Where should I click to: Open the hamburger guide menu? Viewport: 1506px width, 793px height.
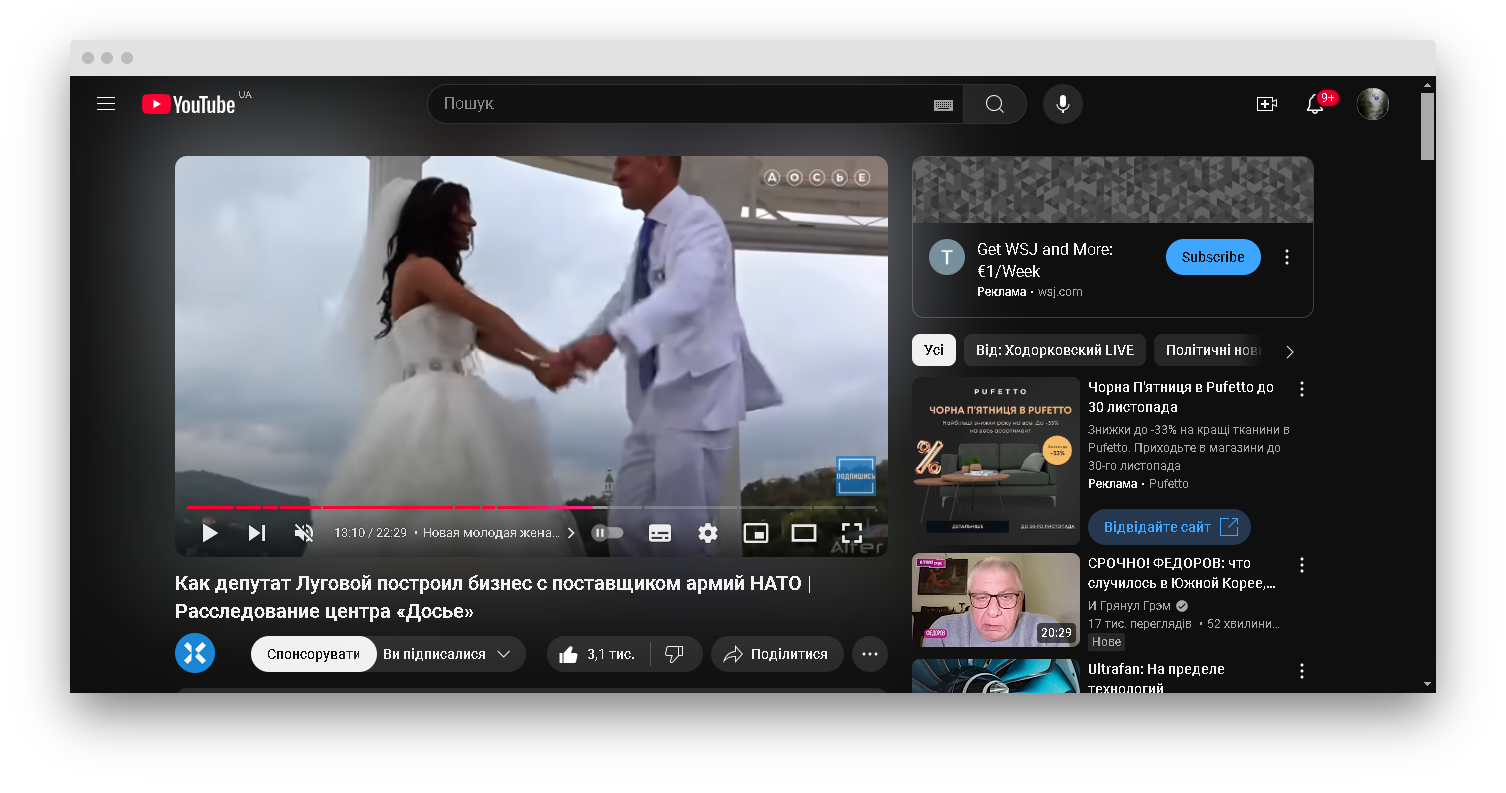(x=106, y=104)
